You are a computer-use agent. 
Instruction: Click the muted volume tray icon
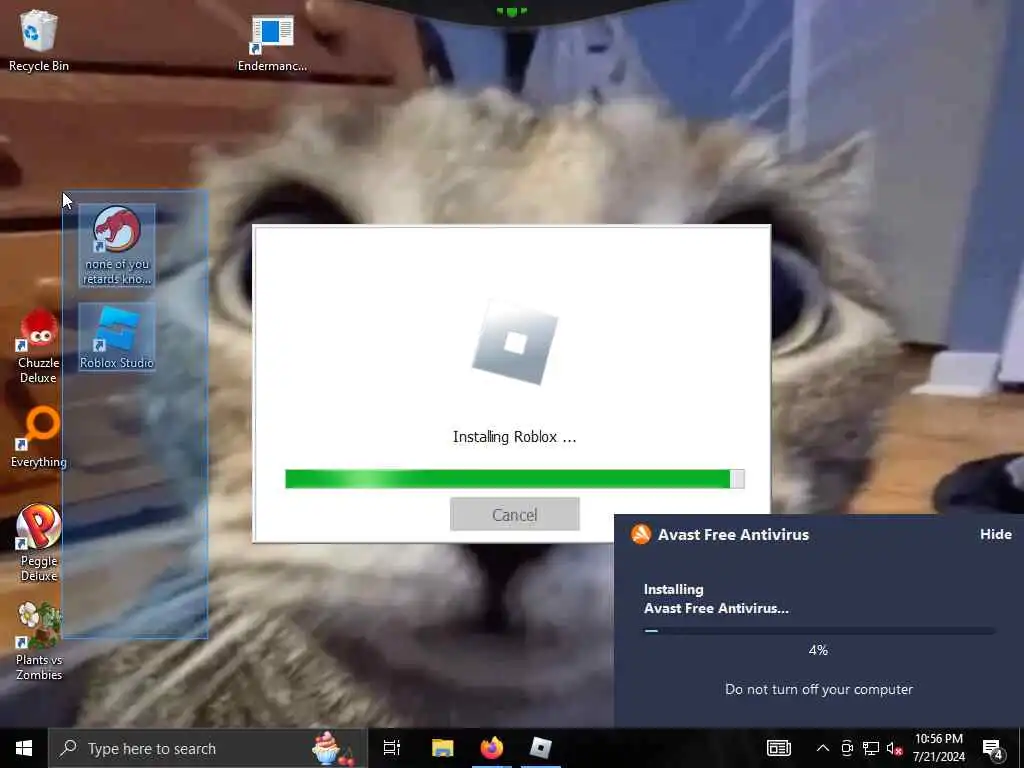pyautogui.click(x=894, y=748)
